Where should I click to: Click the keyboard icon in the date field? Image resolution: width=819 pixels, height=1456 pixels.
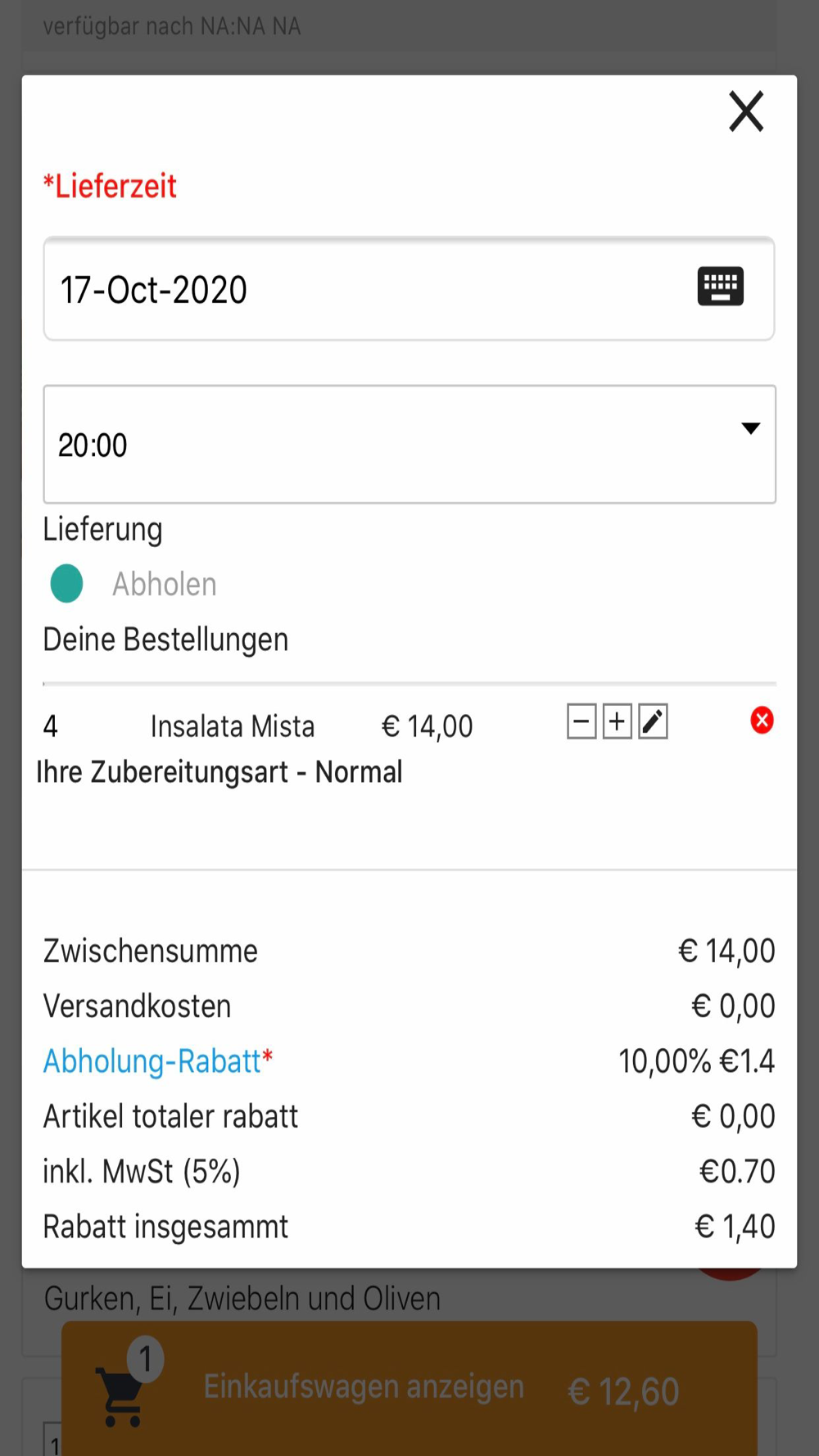pos(720,287)
